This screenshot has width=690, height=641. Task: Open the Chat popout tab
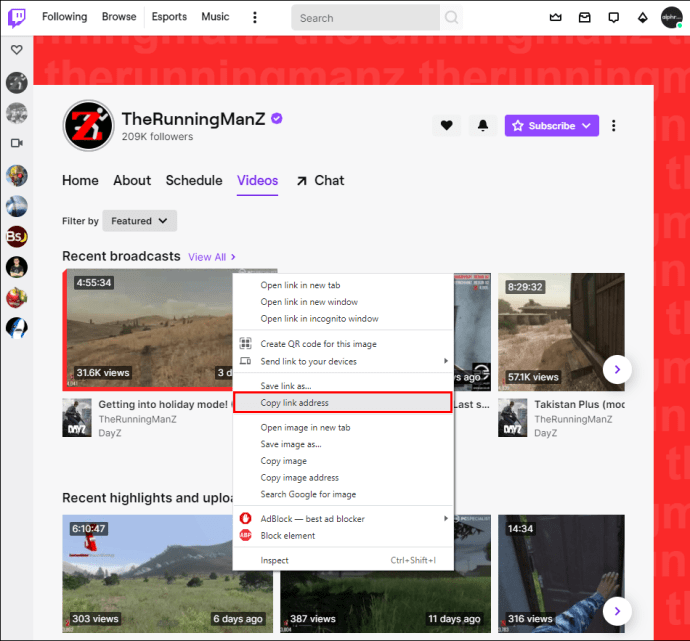tap(320, 180)
